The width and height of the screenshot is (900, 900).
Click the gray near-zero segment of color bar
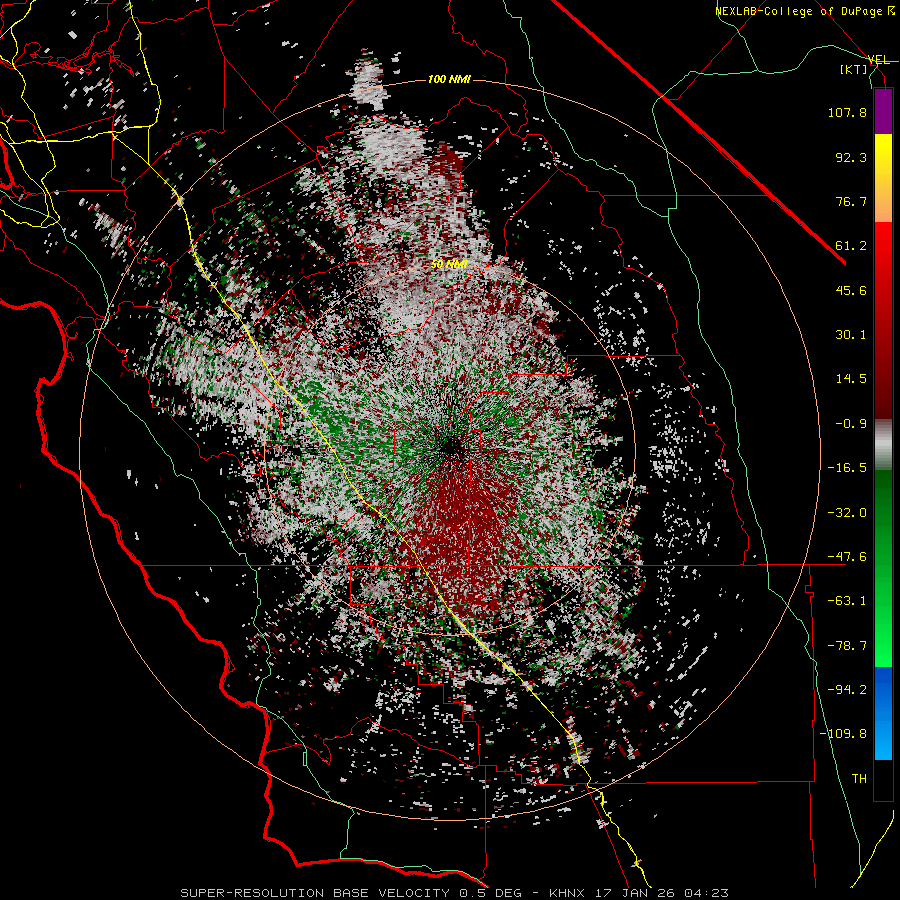point(883,445)
